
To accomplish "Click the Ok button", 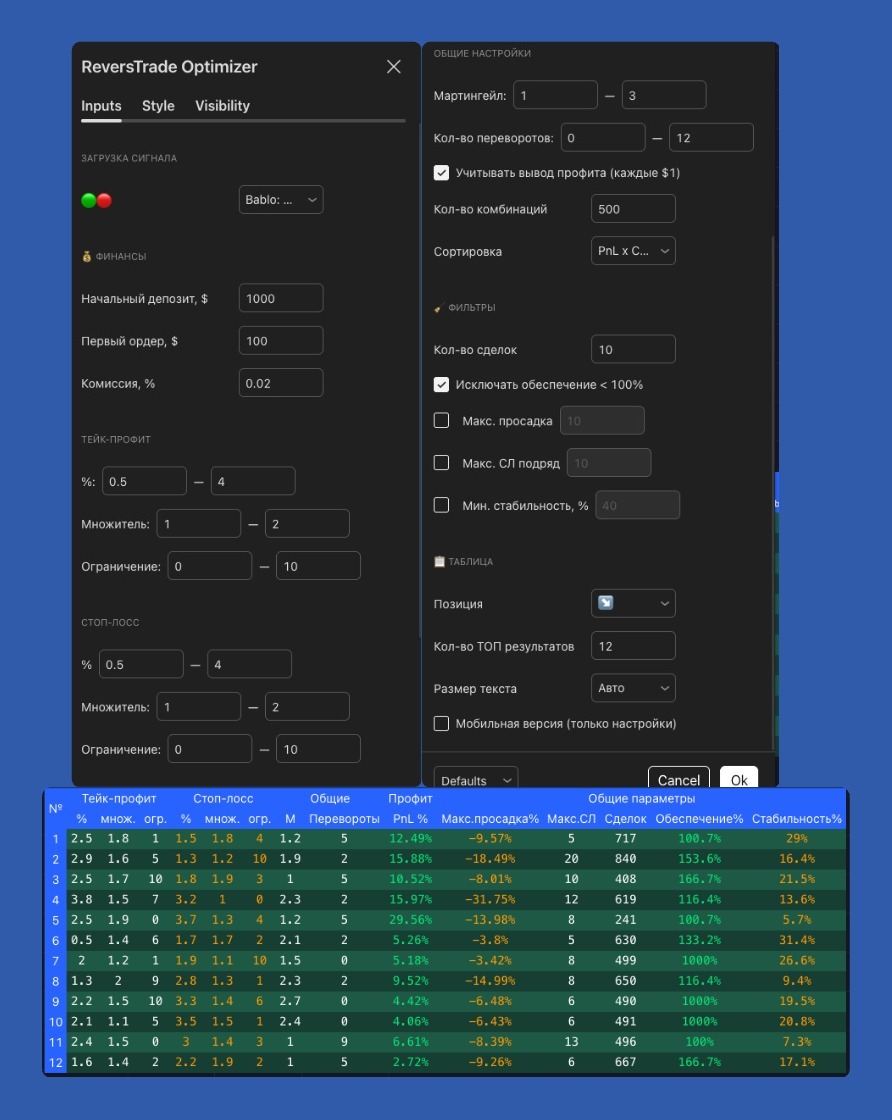I will [739, 779].
